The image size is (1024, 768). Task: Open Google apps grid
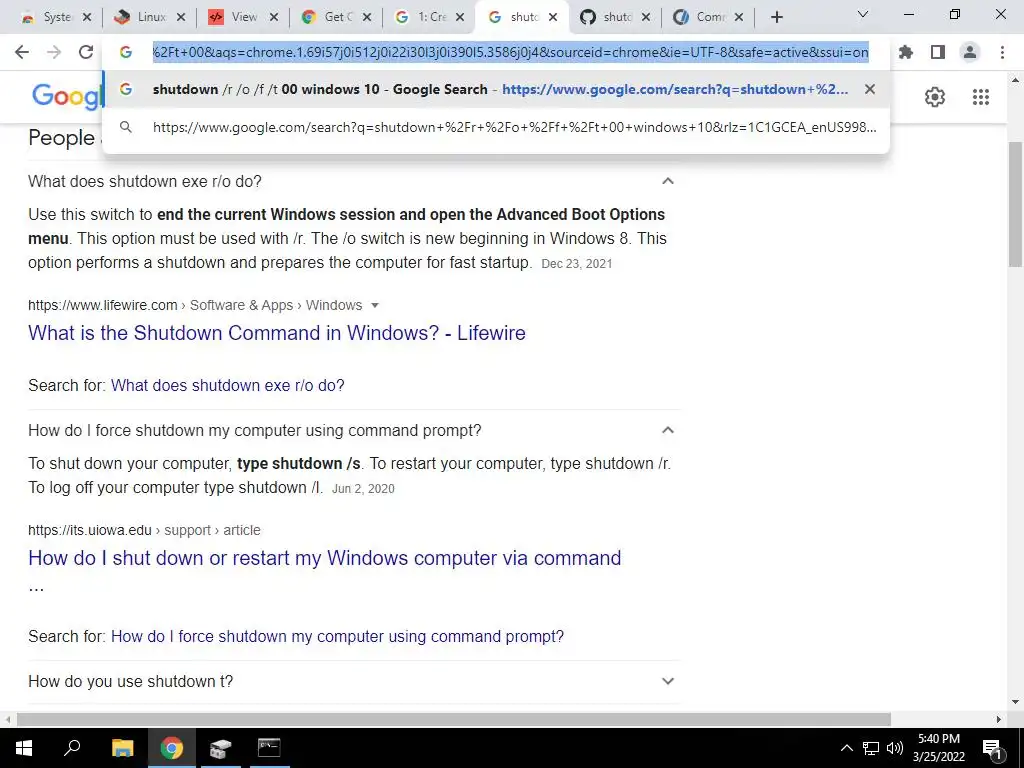980,97
